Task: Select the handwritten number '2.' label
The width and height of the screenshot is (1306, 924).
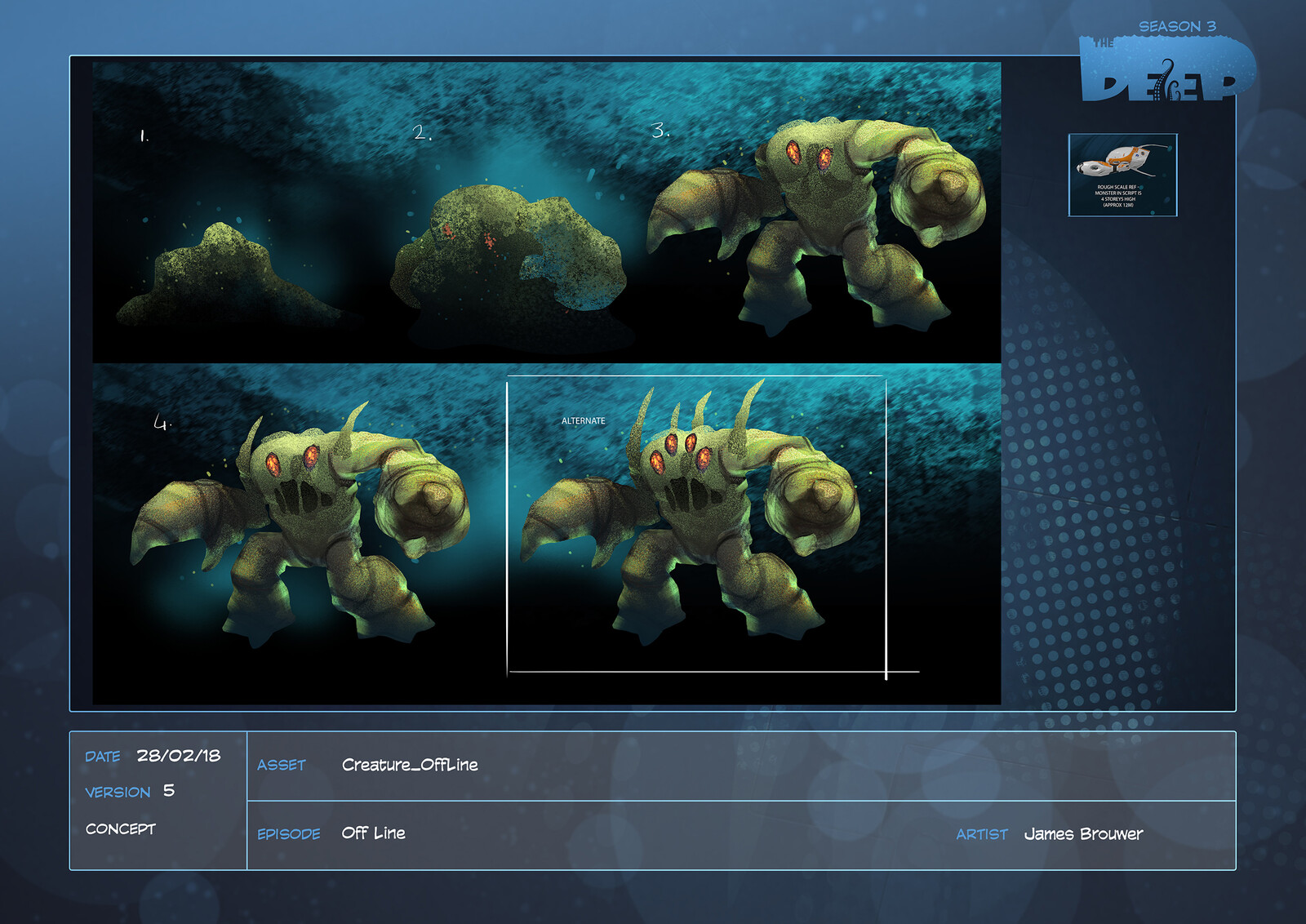Action: coord(422,132)
